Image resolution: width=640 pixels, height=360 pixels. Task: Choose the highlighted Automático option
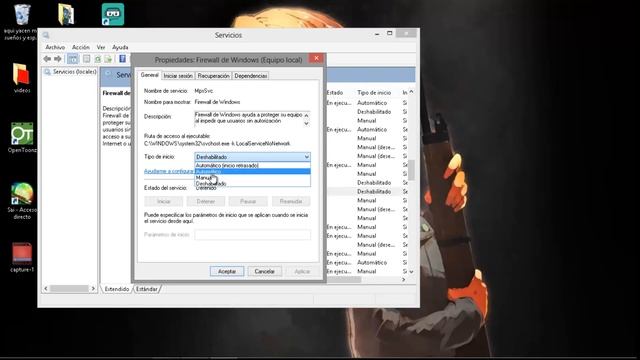tap(252, 171)
